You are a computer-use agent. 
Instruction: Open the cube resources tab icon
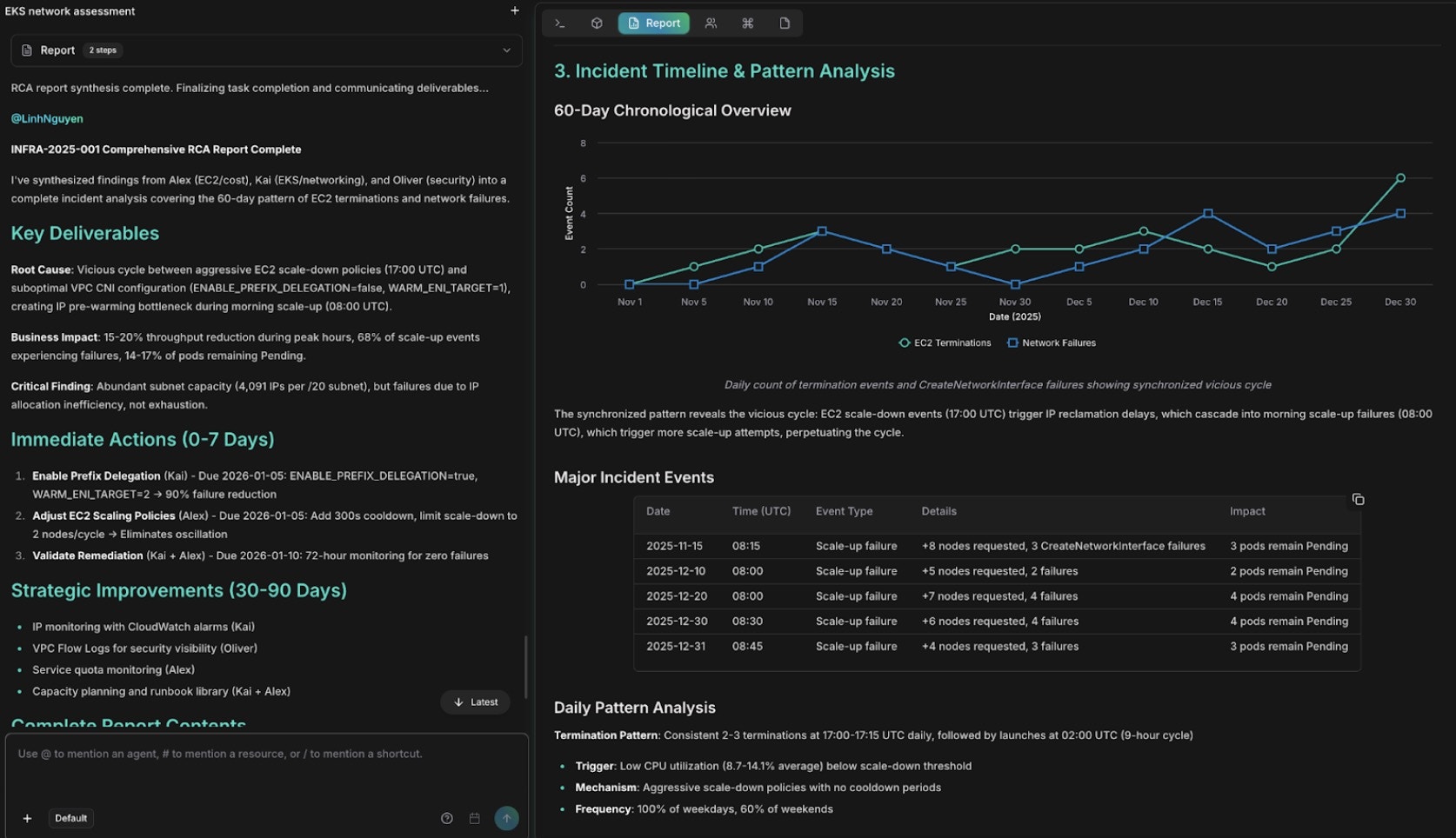tap(597, 23)
